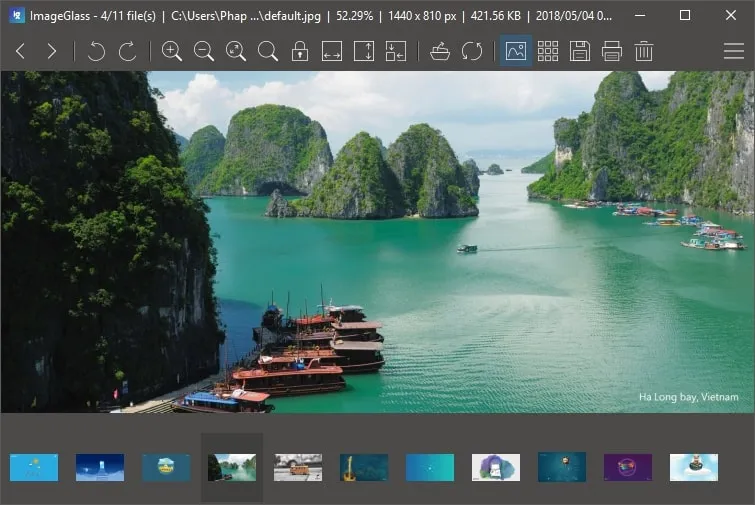Toggle the thumbnail panel button
Screen dimensions: 755x505
516,51
